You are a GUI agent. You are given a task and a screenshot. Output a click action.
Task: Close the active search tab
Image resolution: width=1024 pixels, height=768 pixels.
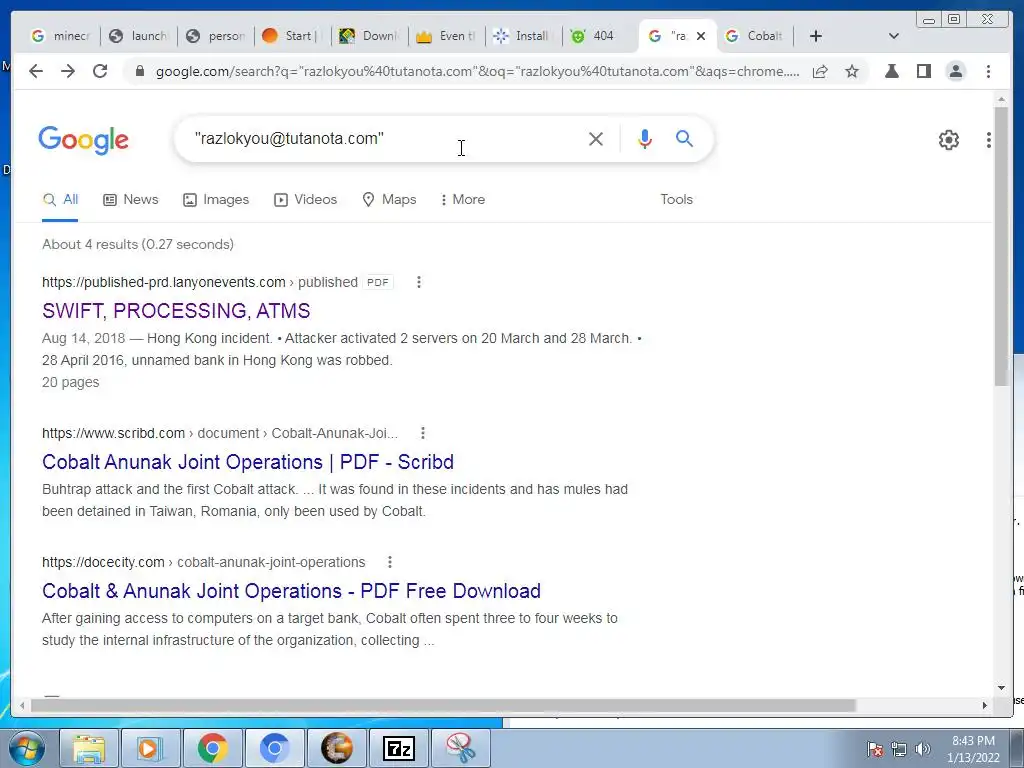[x=701, y=36]
